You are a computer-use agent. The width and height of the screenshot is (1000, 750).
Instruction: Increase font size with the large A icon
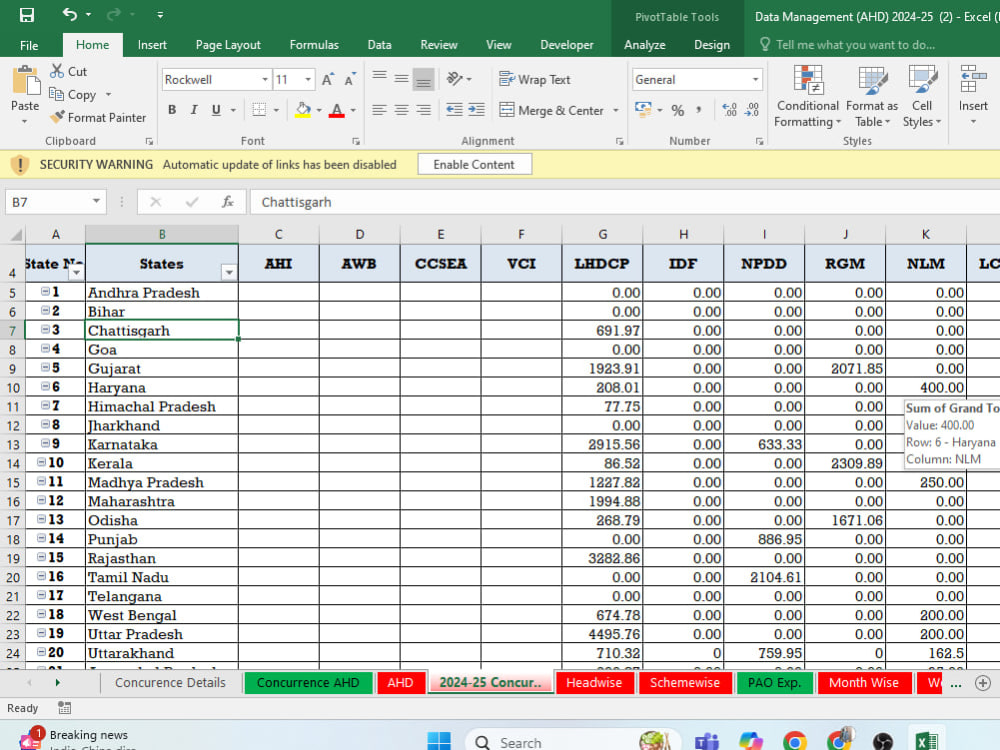pos(327,80)
